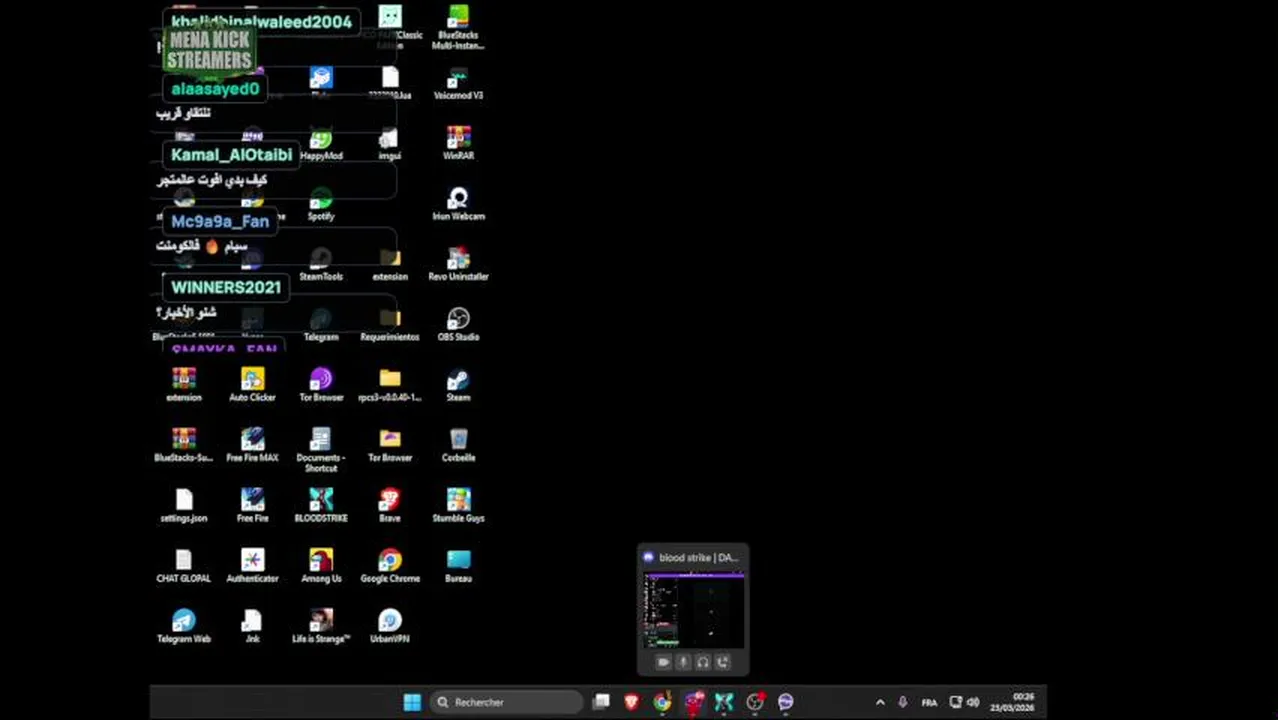
Task: Open the purple chat bubble taskbar app
Action: (786, 702)
